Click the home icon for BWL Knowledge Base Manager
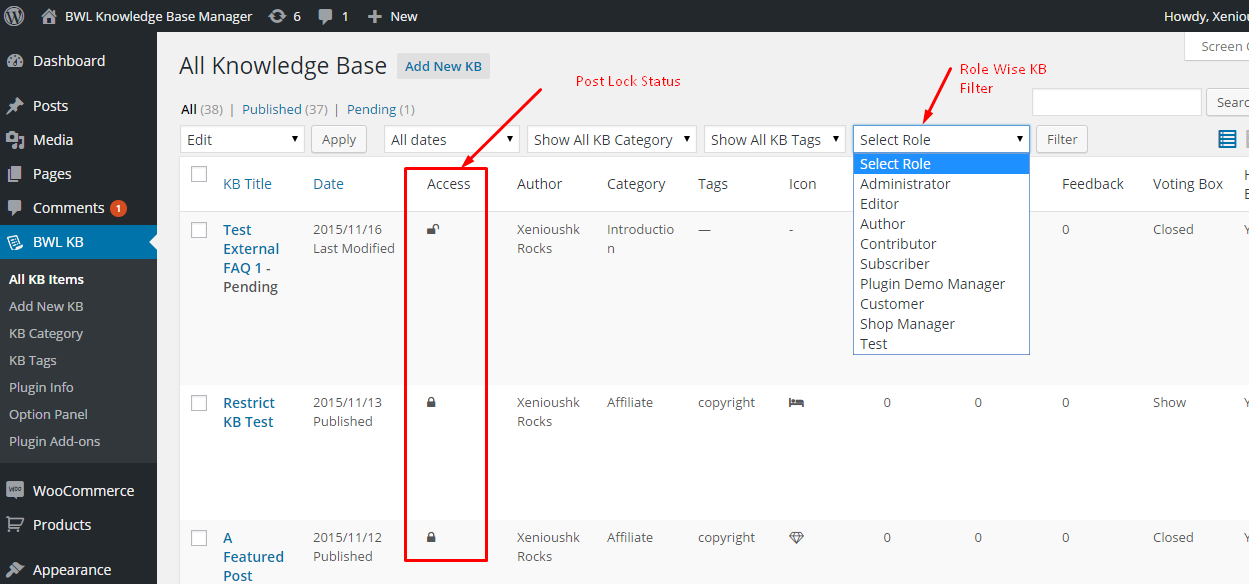 point(49,16)
